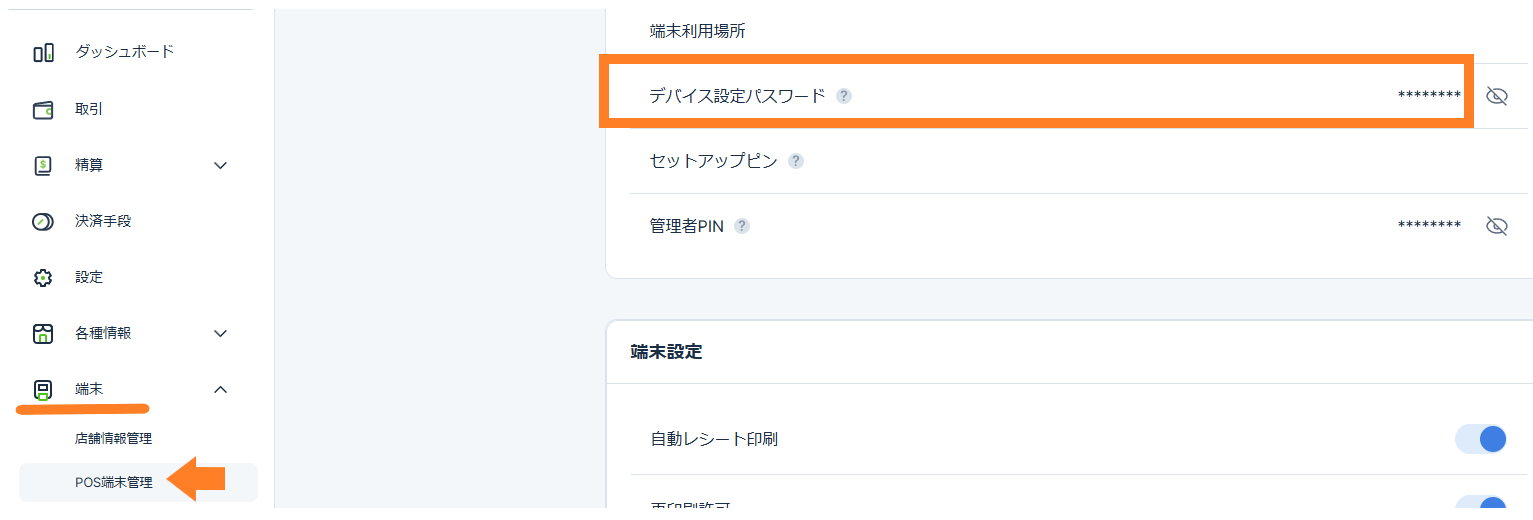Open help tooltip beside デバイス設定パスワード
The width and height of the screenshot is (1533, 520).
pos(844,96)
